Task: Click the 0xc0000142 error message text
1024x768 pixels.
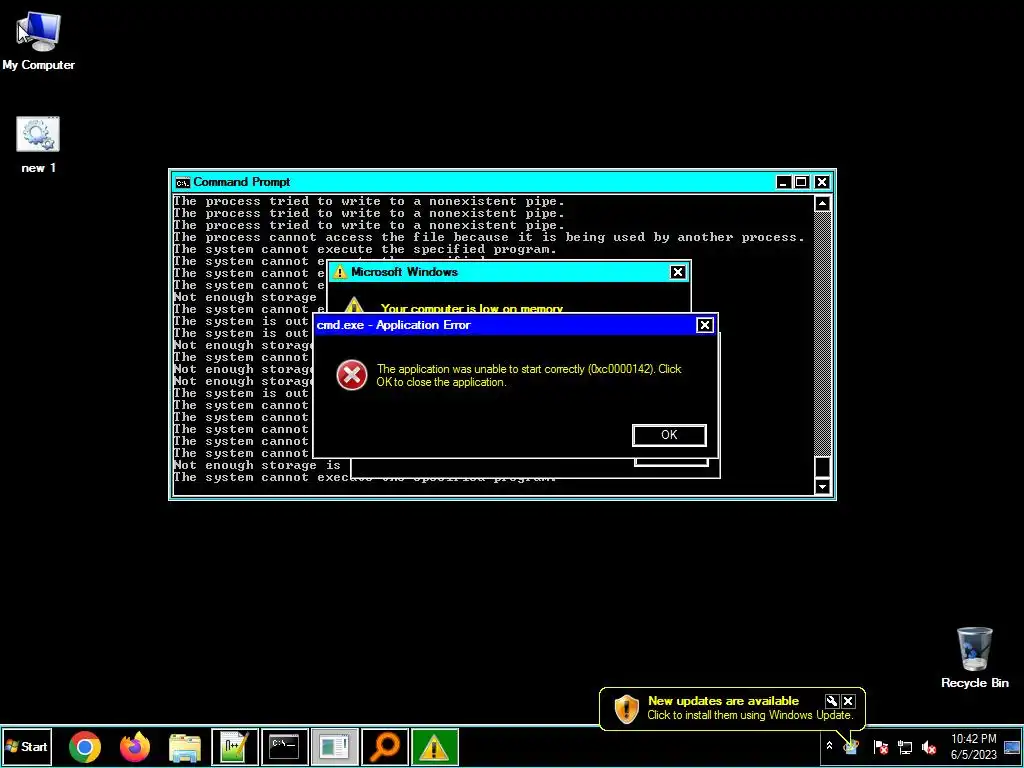Action: 529,376
